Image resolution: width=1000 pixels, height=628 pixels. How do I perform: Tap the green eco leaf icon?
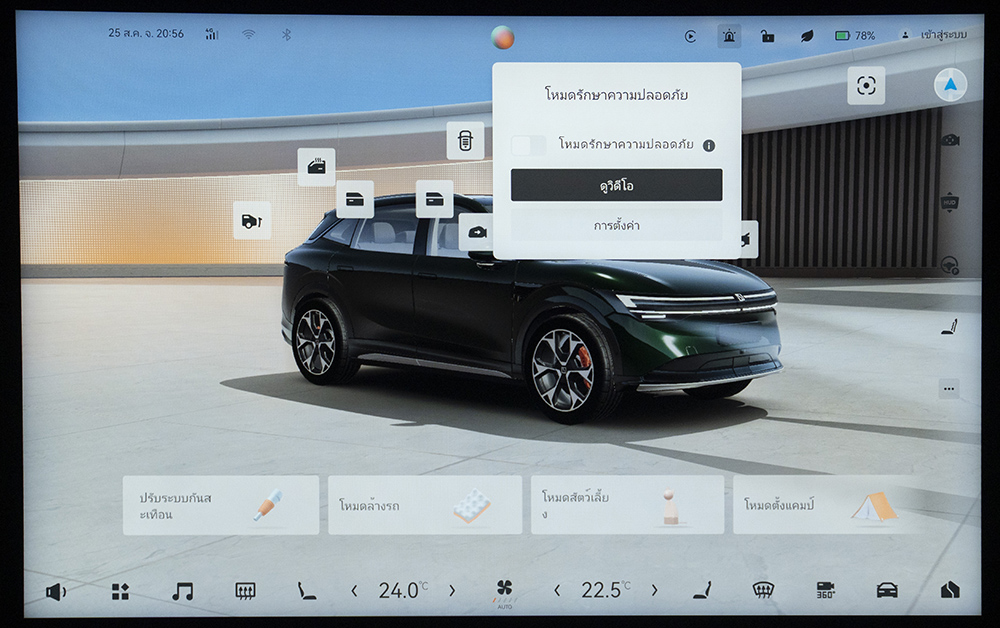coord(806,36)
